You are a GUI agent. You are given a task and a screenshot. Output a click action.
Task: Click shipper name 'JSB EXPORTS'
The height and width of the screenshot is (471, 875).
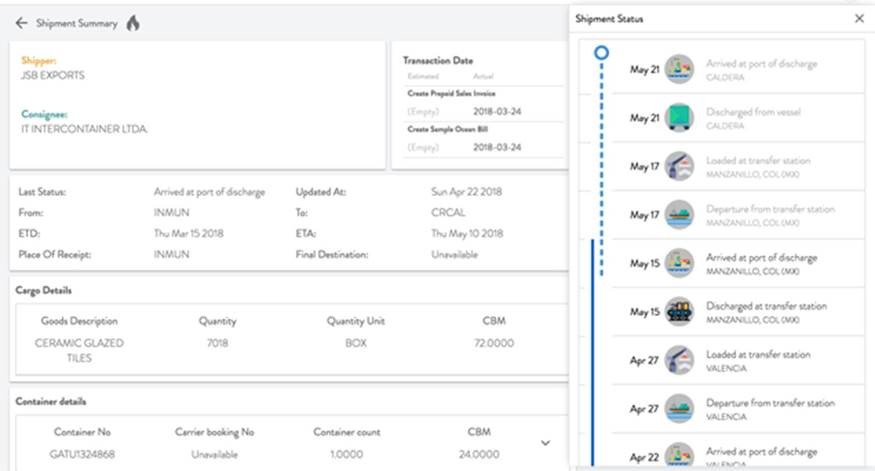[53, 75]
